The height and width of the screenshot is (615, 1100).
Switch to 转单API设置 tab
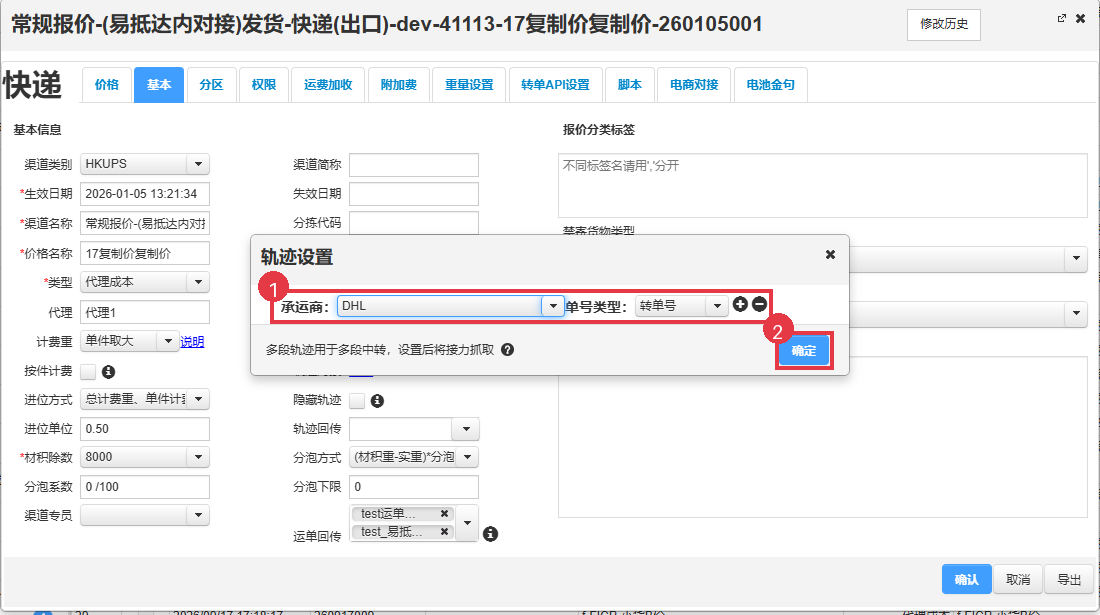[556, 85]
